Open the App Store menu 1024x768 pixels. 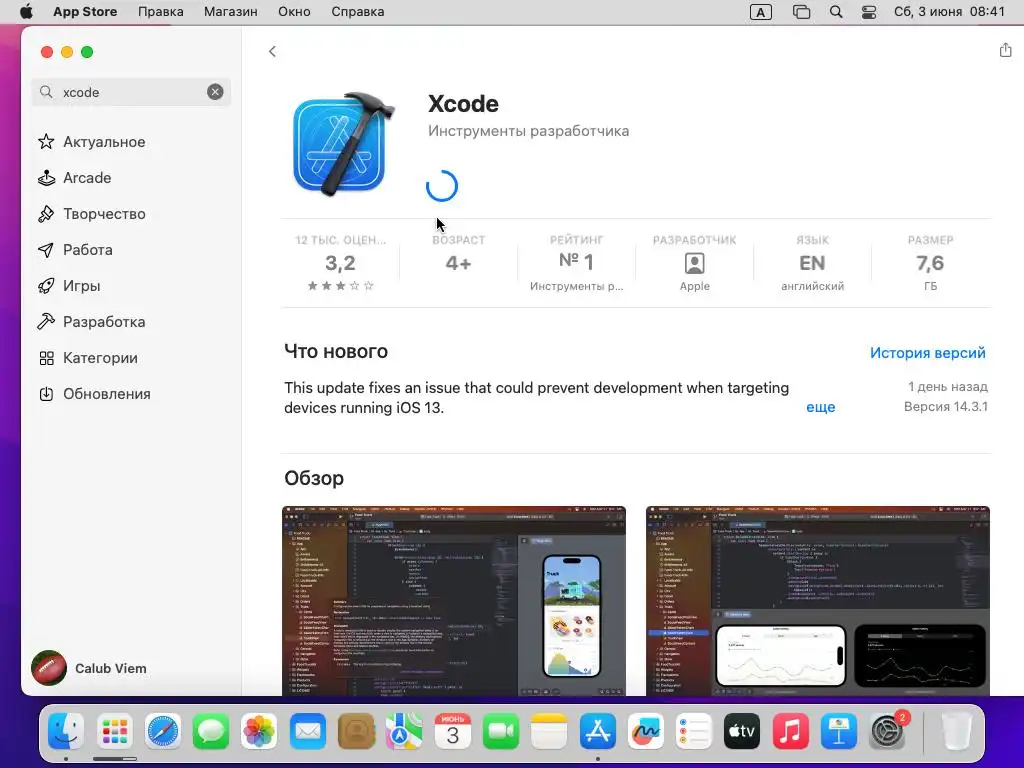(85, 12)
